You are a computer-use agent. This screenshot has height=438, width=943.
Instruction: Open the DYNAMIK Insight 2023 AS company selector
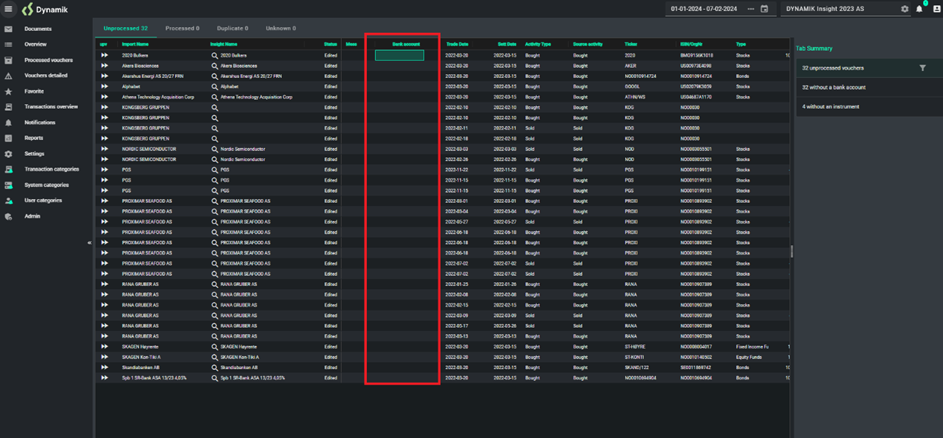pyautogui.click(x=838, y=9)
